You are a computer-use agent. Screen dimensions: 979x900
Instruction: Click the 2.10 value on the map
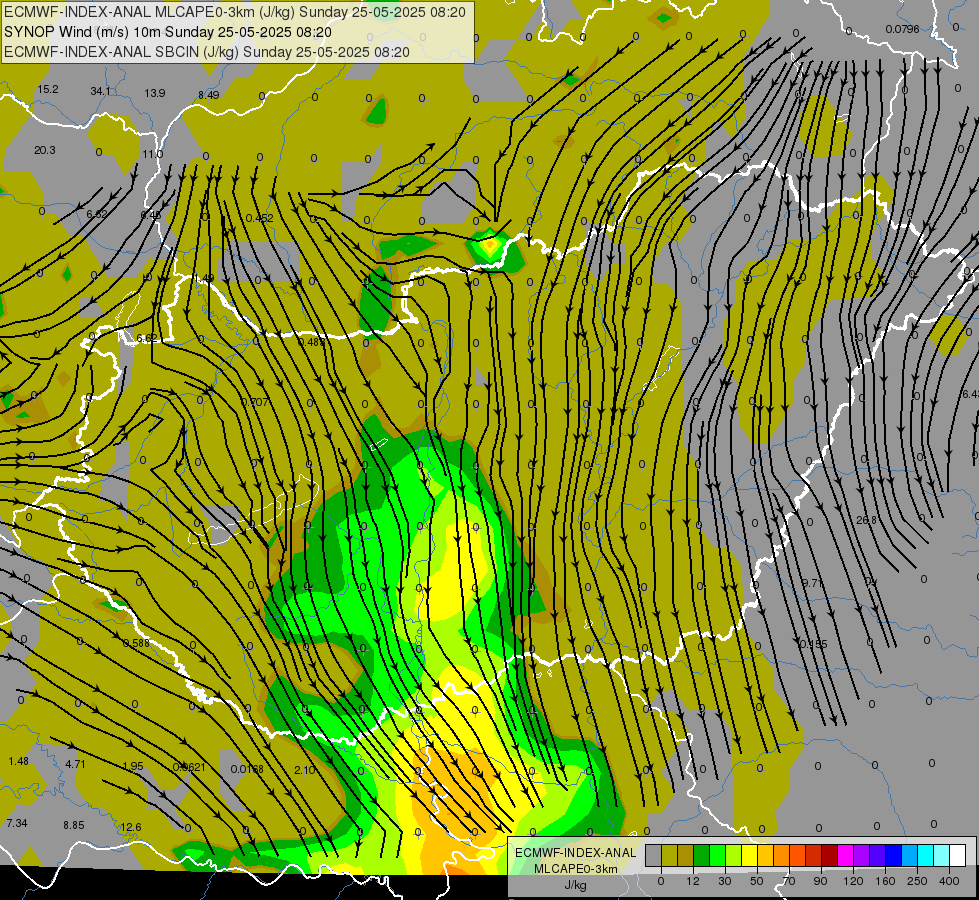[x=305, y=770]
